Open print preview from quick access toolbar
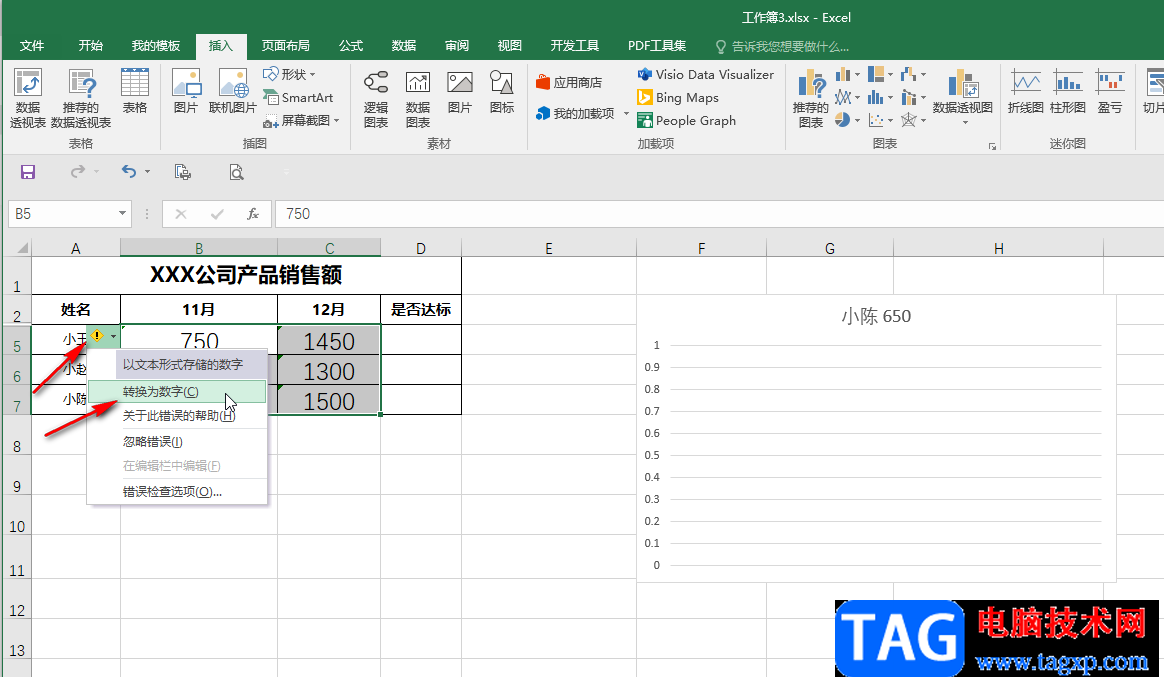1164x677 pixels. [x=236, y=172]
